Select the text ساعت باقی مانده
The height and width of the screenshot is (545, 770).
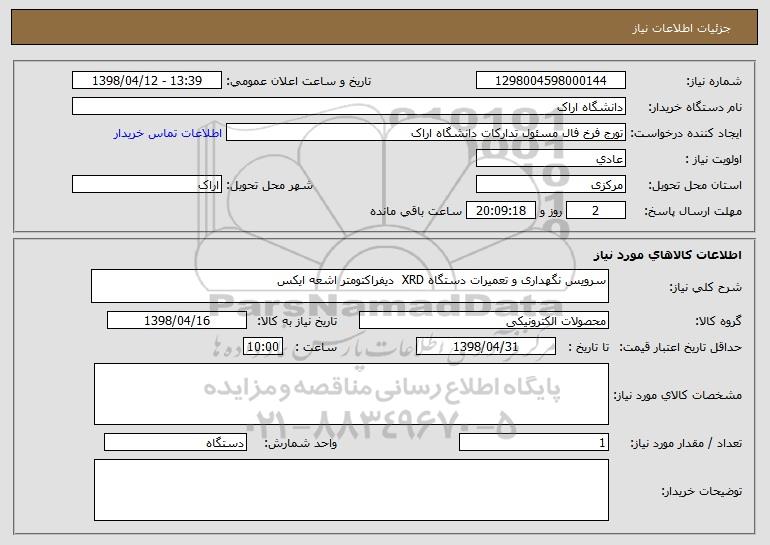point(416,211)
